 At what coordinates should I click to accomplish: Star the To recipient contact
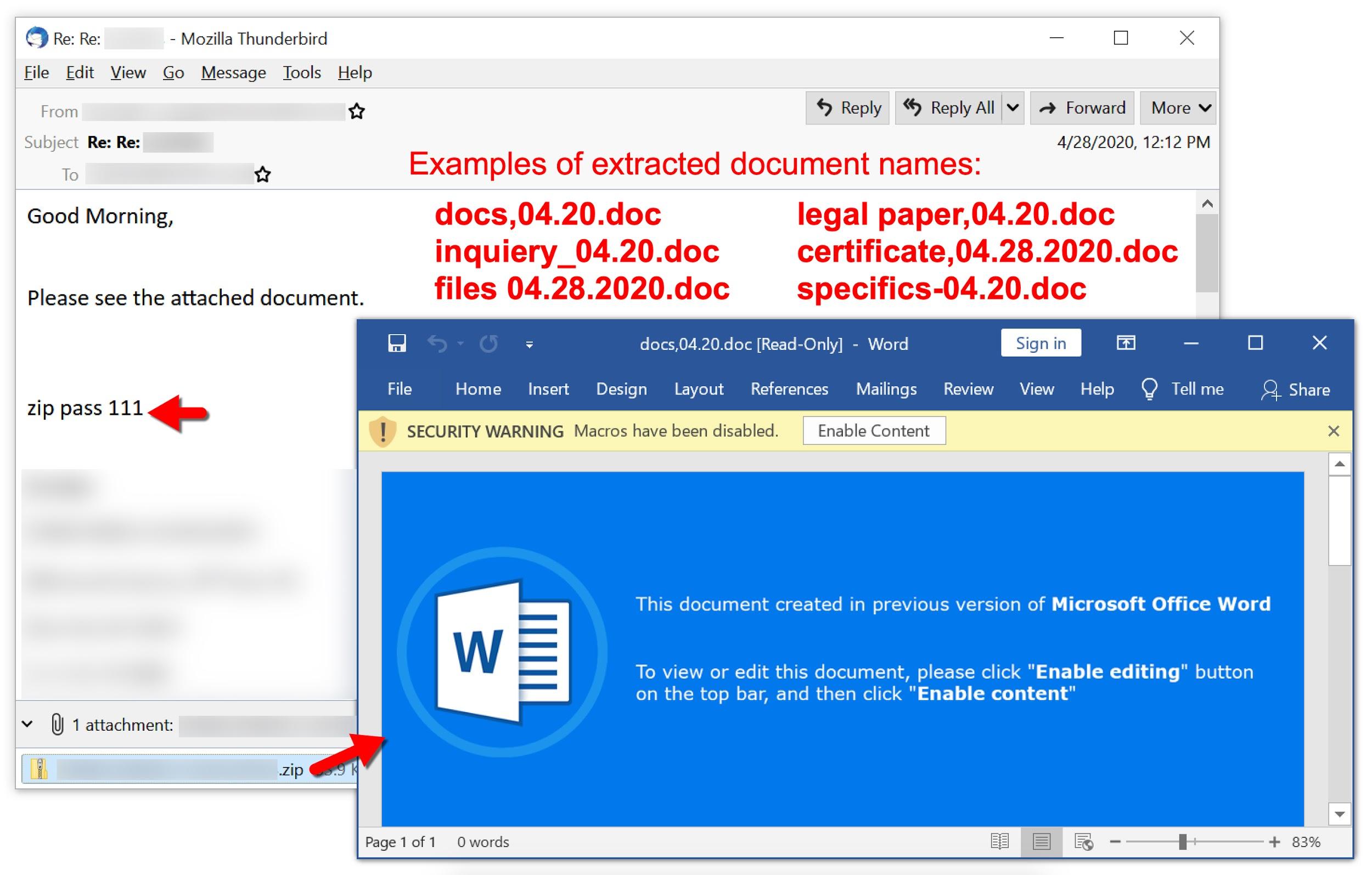[x=262, y=174]
